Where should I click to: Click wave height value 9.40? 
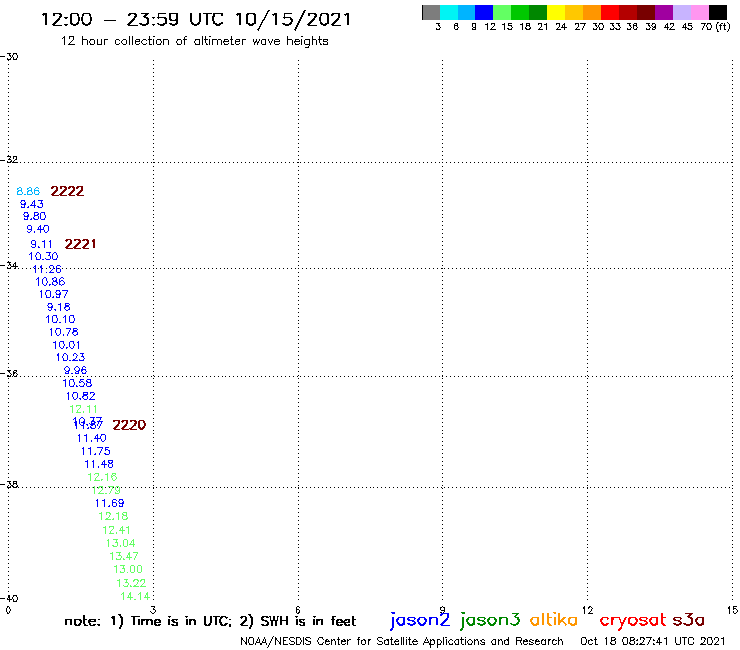pos(38,229)
